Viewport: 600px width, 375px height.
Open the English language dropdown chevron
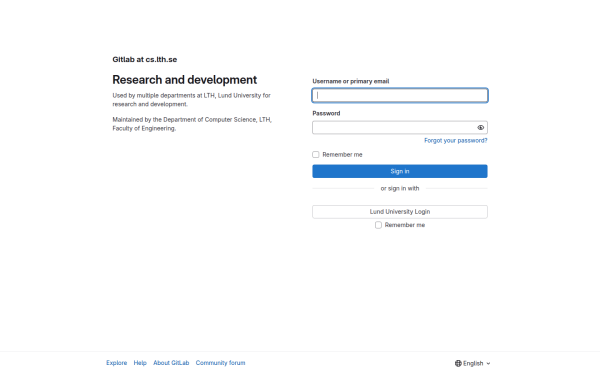point(488,364)
